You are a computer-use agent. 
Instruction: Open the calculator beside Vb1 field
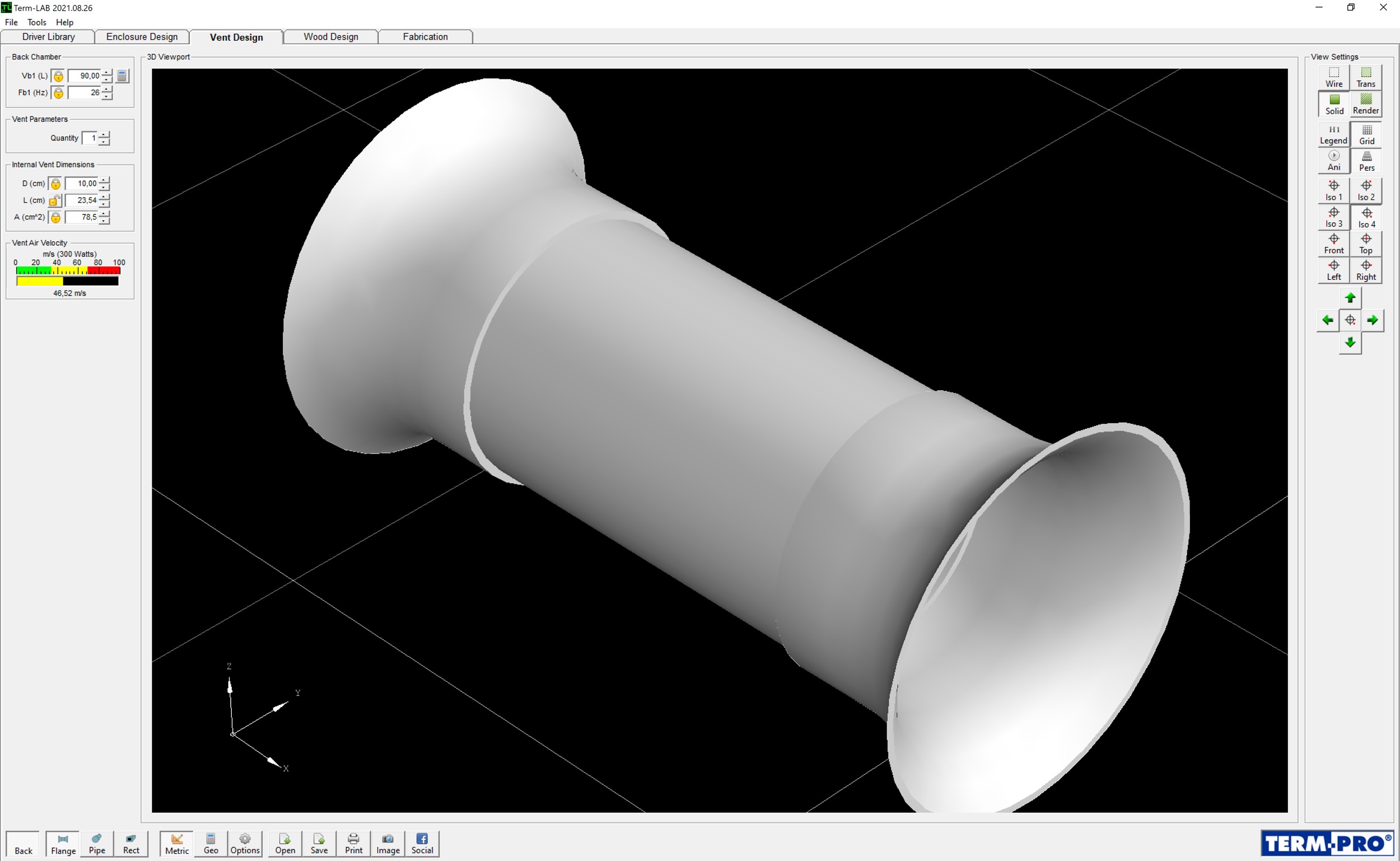122,75
